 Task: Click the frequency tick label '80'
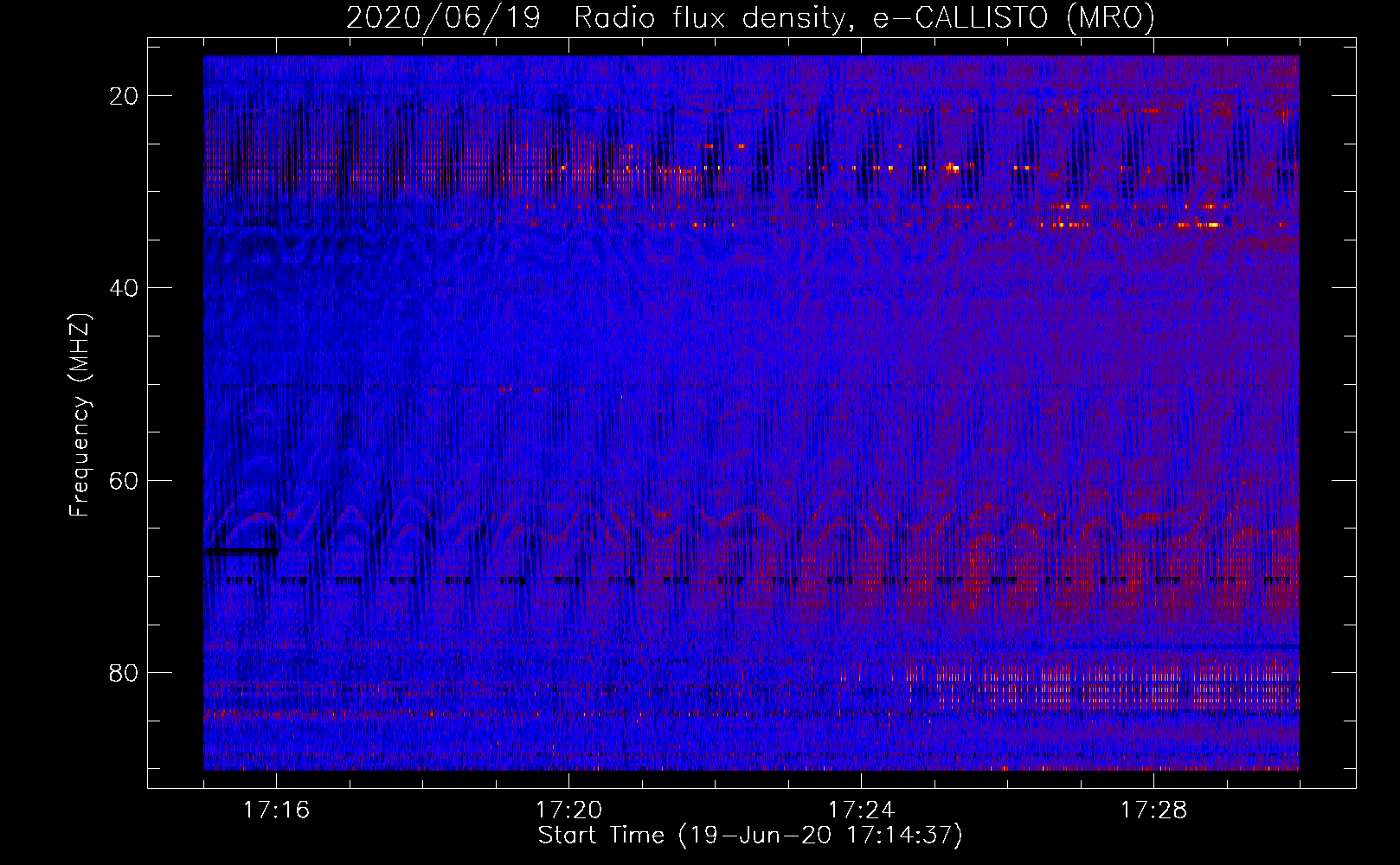[125, 672]
